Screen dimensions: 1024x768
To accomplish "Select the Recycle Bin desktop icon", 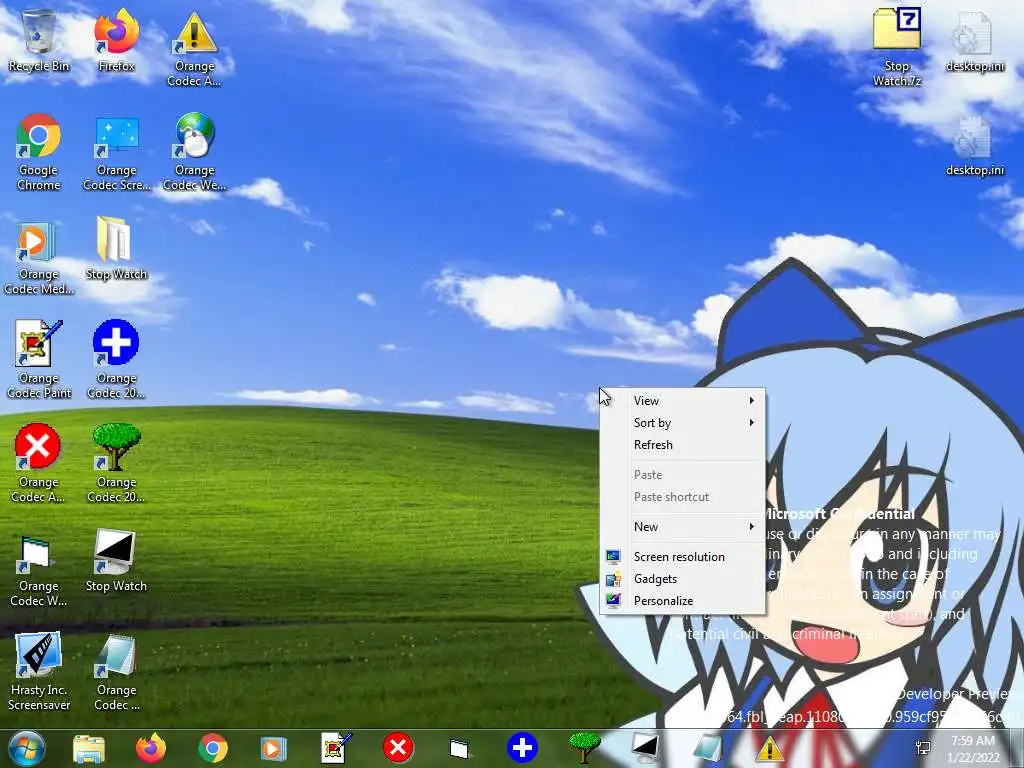I will click(39, 40).
